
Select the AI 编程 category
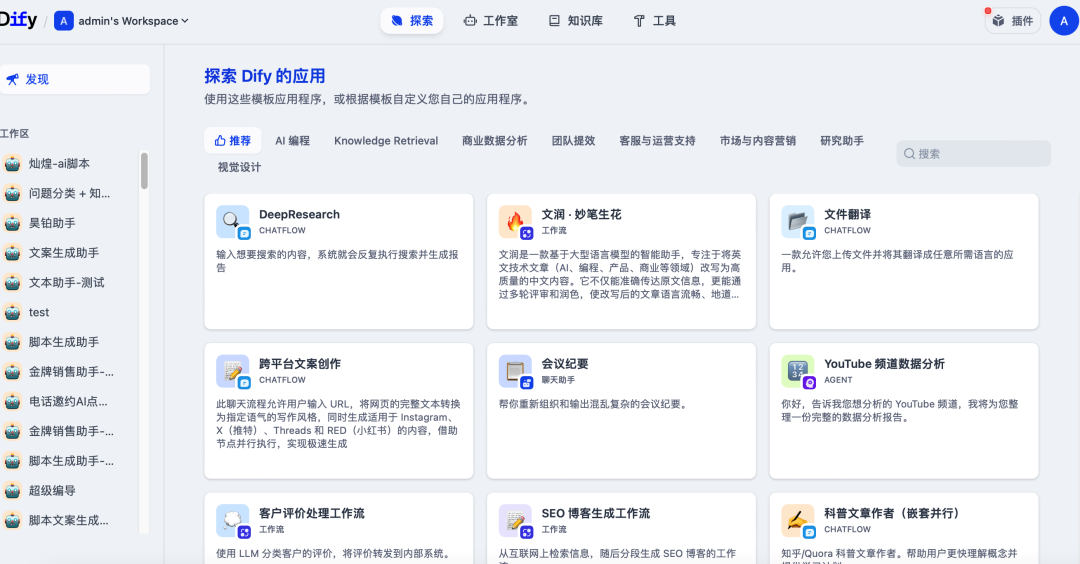293,140
